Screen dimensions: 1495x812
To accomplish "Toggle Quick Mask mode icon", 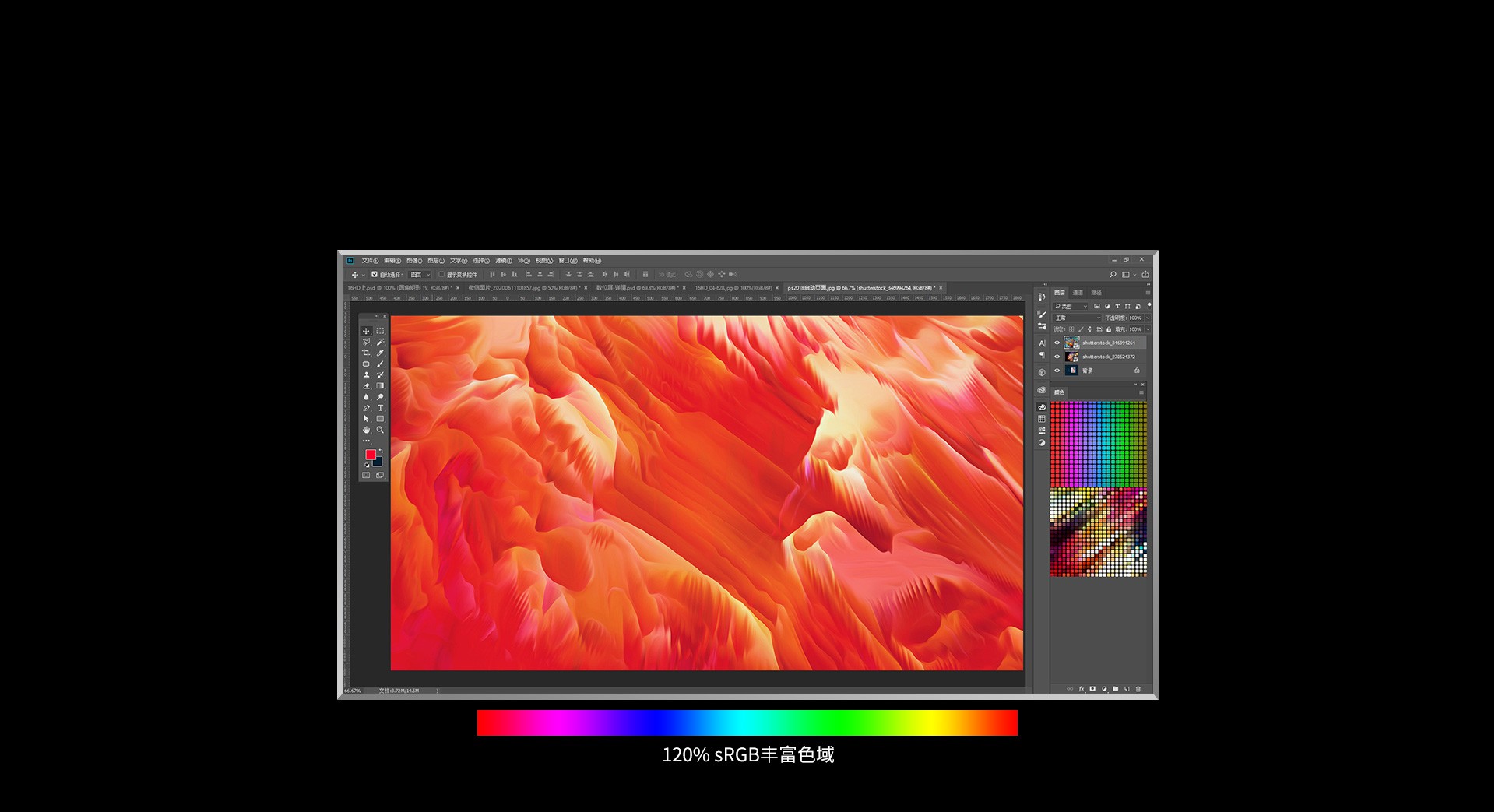I will click(366, 475).
